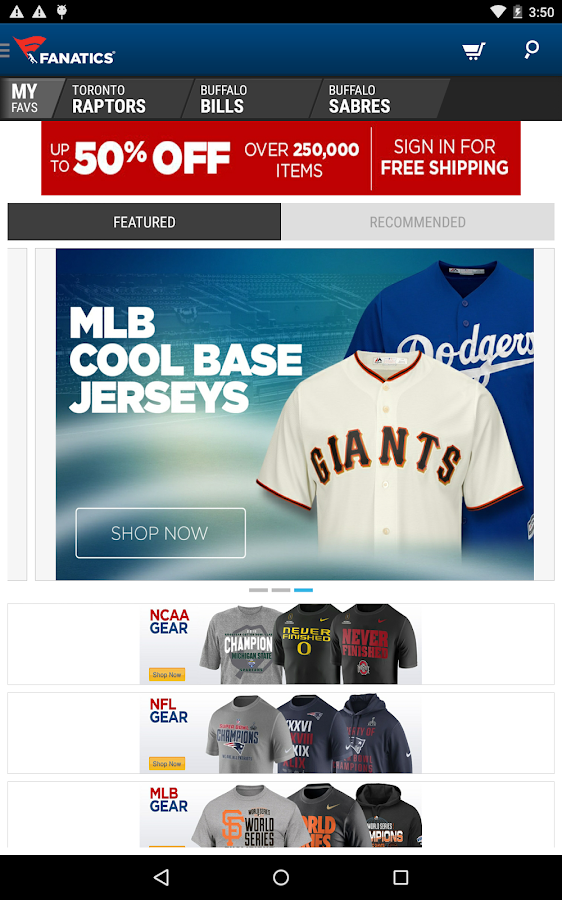Open the shopping cart
Screen dimensions: 562x900
tap(474, 51)
